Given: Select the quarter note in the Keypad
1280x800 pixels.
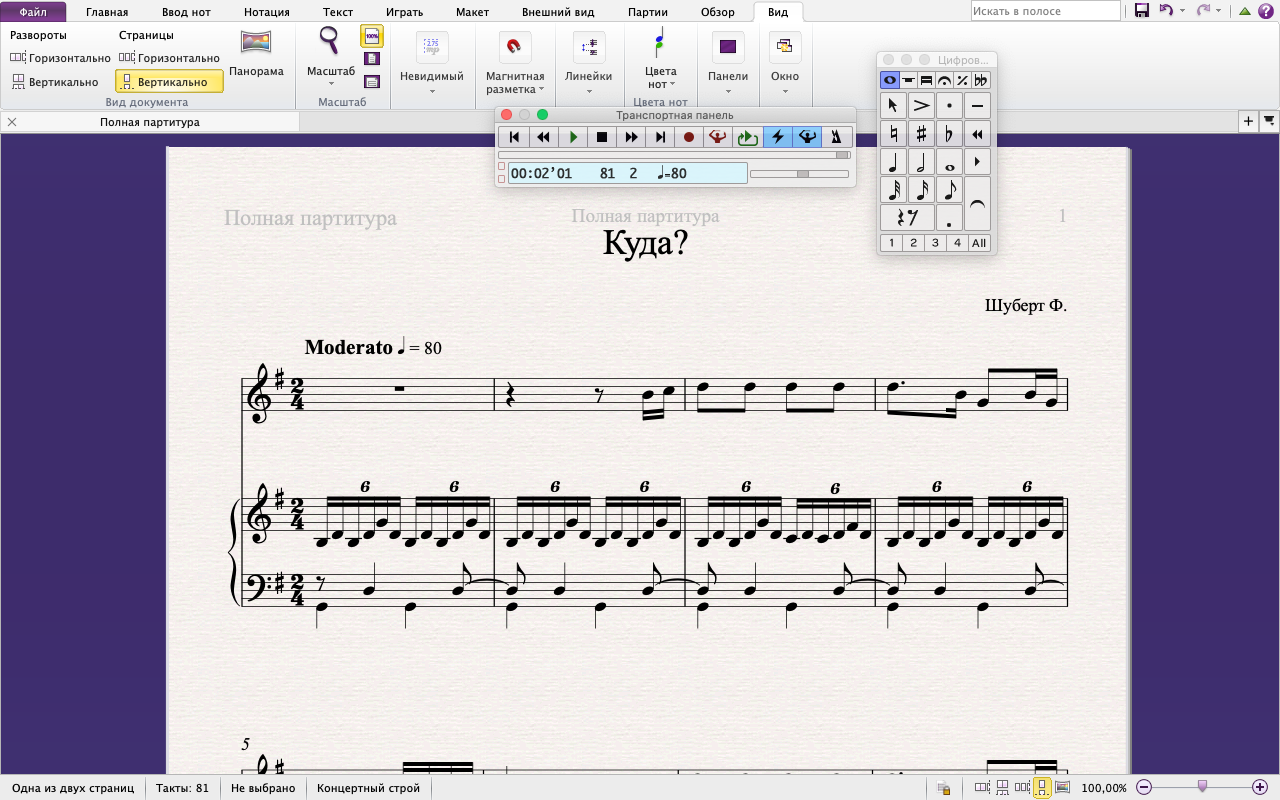Looking at the screenshot, I should point(893,162).
